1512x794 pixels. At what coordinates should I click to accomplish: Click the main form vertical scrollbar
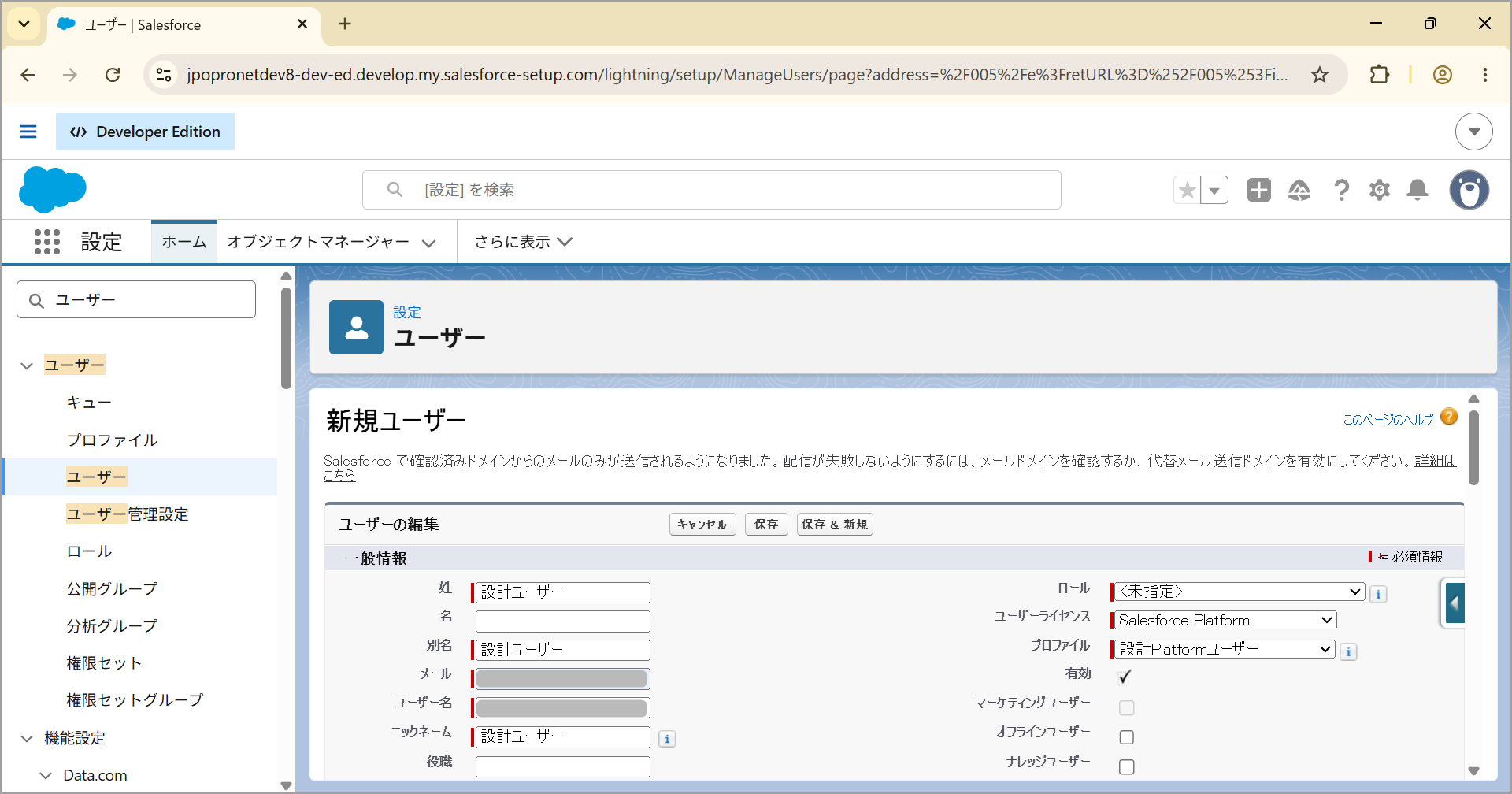1473,447
